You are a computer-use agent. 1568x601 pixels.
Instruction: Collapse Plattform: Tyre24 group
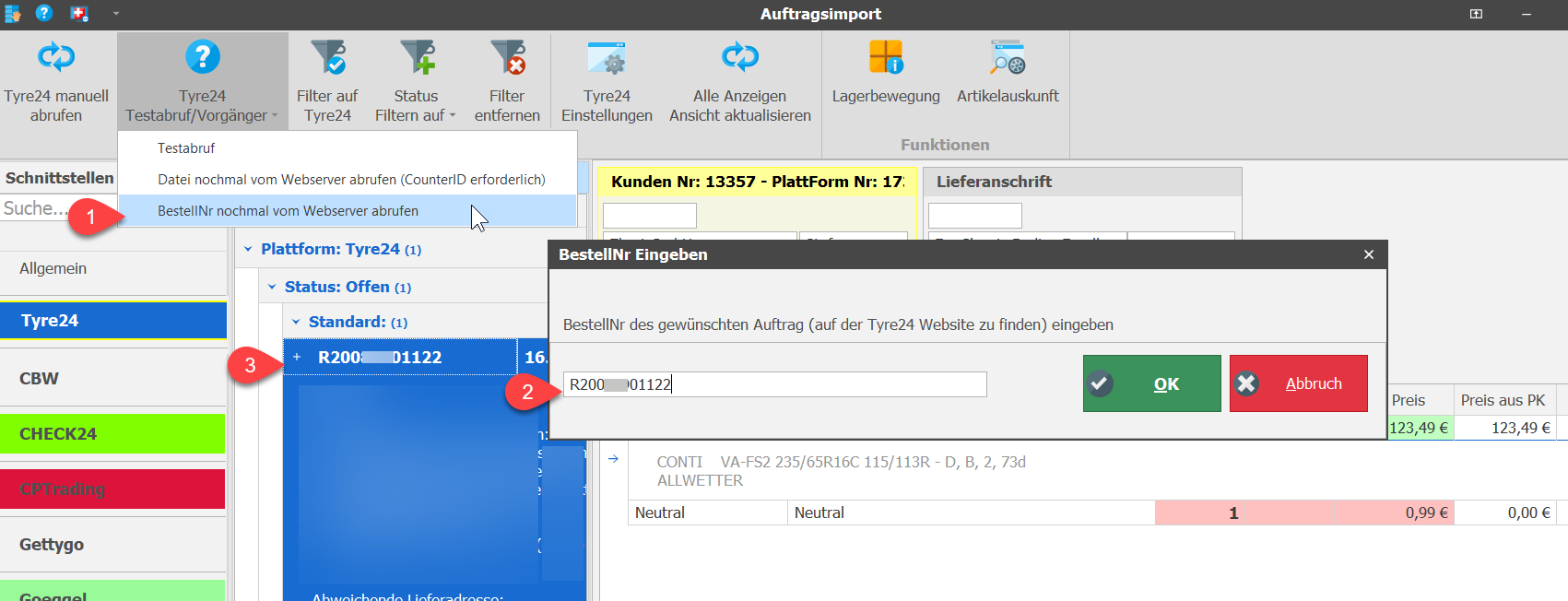tap(248, 249)
